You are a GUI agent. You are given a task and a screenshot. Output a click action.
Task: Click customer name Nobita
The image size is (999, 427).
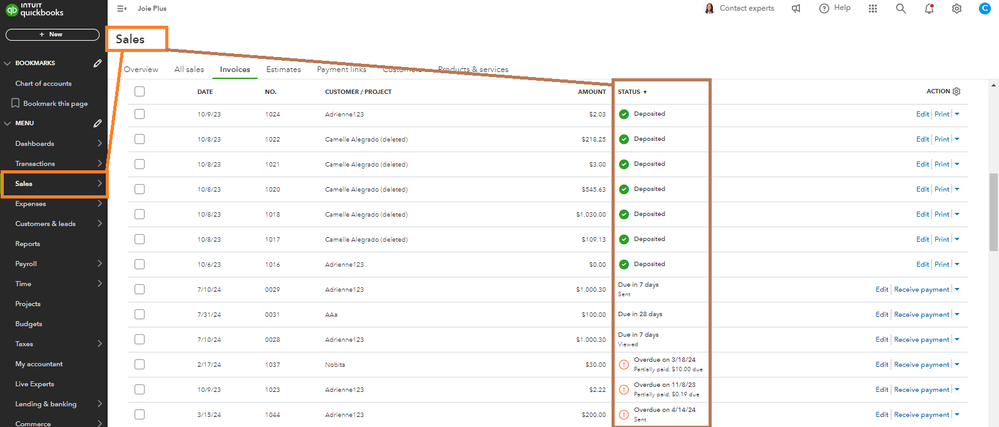click(335, 365)
